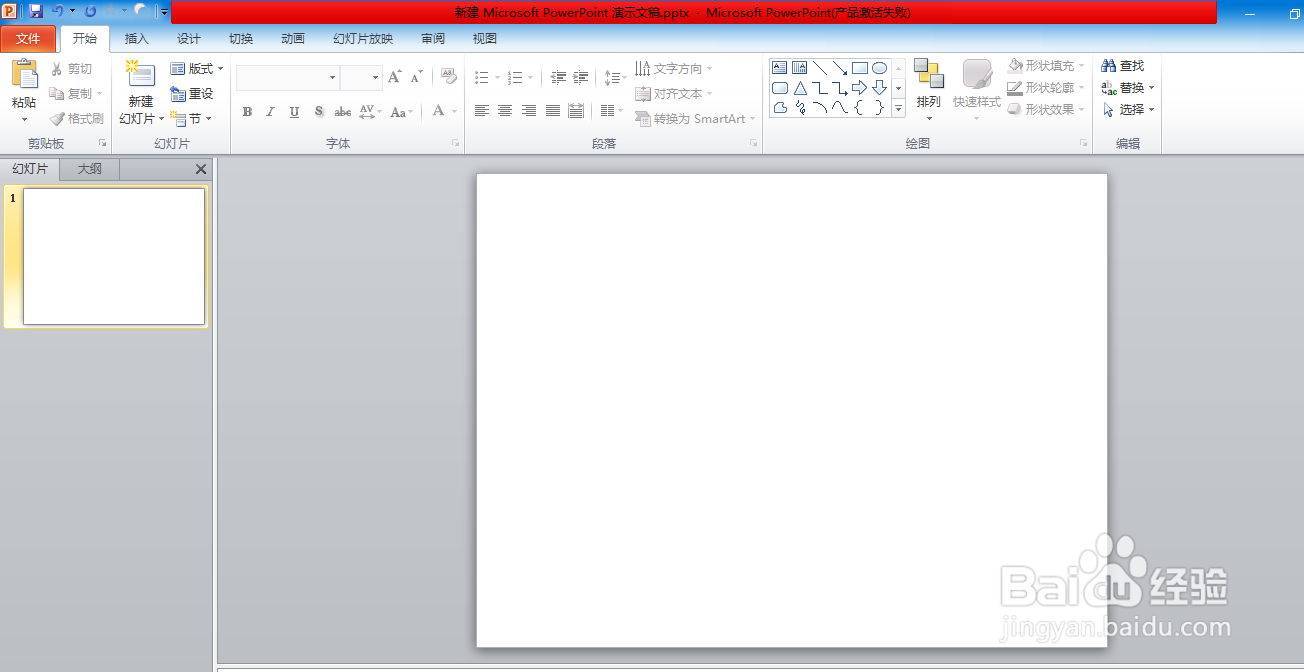Image resolution: width=1304 pixels, height=672 pixels.
Task: Toggle align text left
Action: pos(481,111)
